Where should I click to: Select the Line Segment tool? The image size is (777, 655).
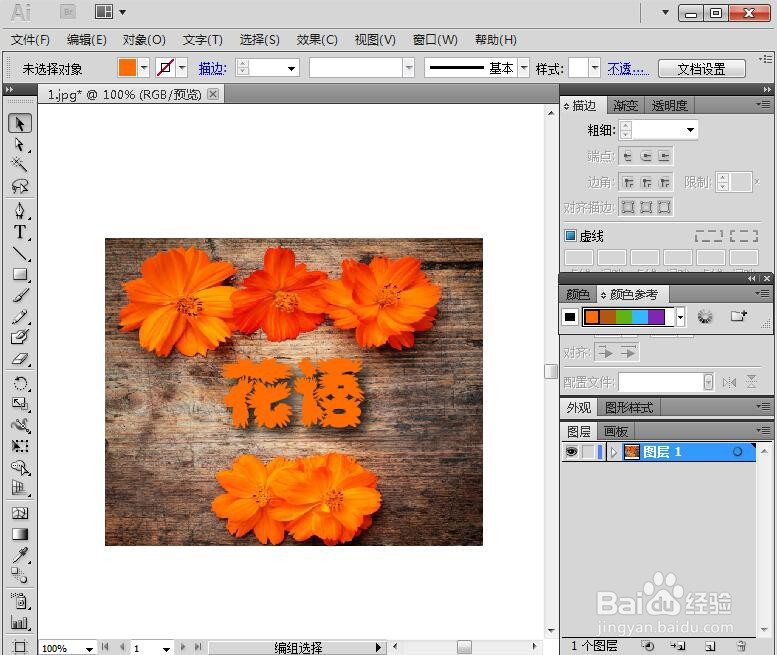coord(20,253)
